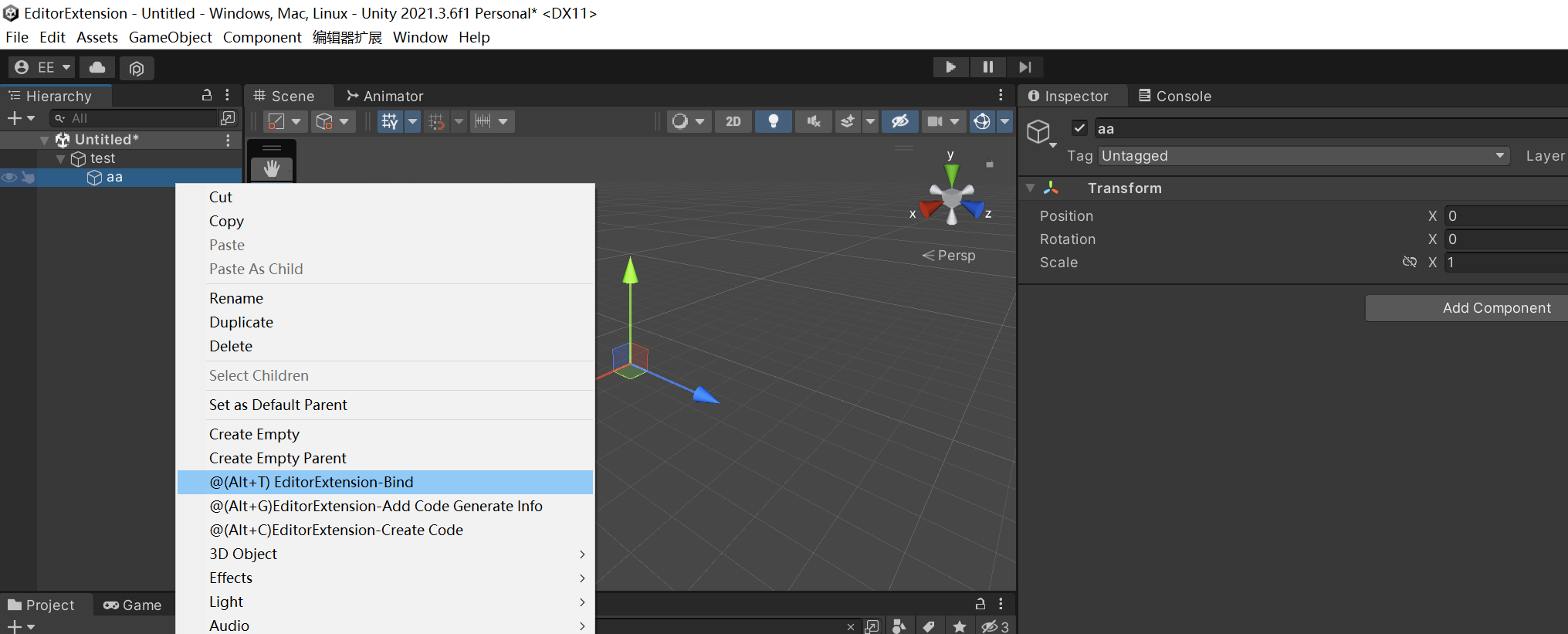Open the Hierarchy panel options menu
This screenshot has height=634, width=1568.
coord(227,95)
